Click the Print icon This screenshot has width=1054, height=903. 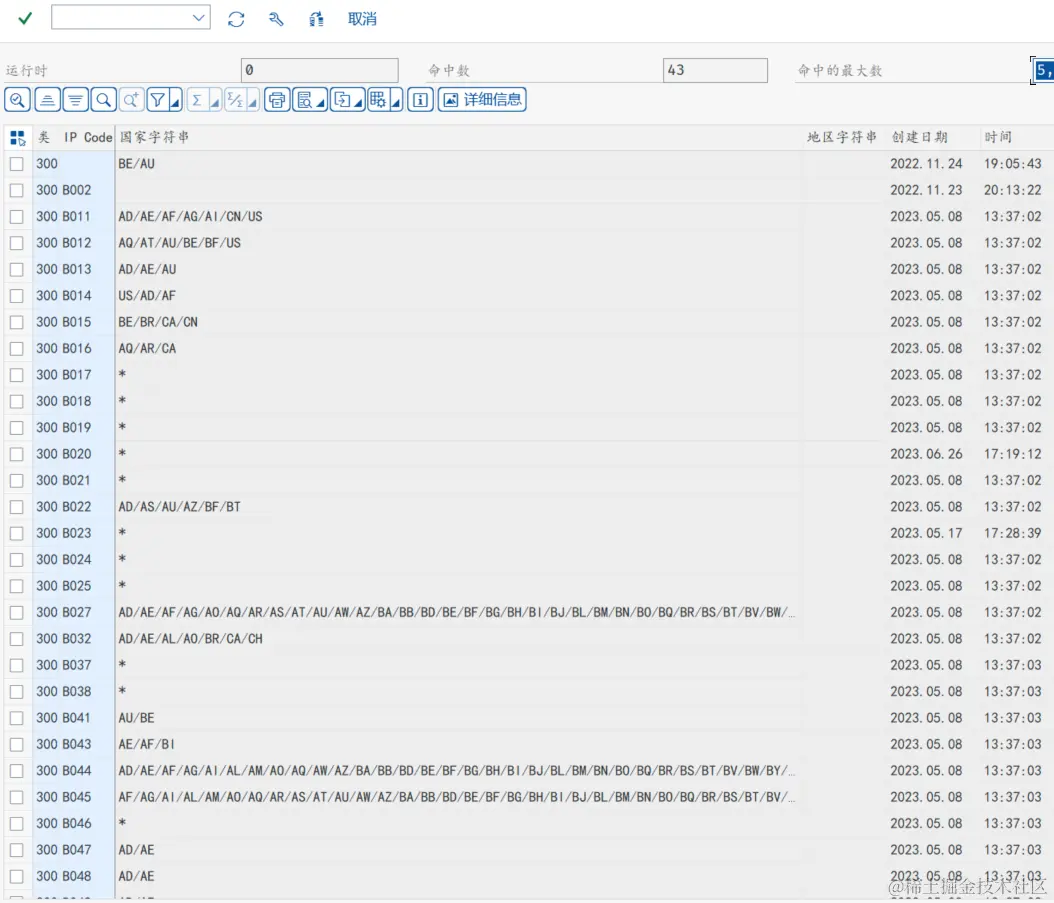(x=277, y=100)
